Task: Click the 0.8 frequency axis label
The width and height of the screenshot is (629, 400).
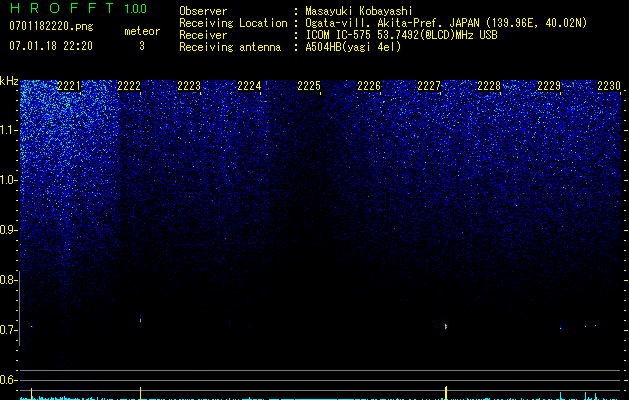Action: click(x=8, y=280)
